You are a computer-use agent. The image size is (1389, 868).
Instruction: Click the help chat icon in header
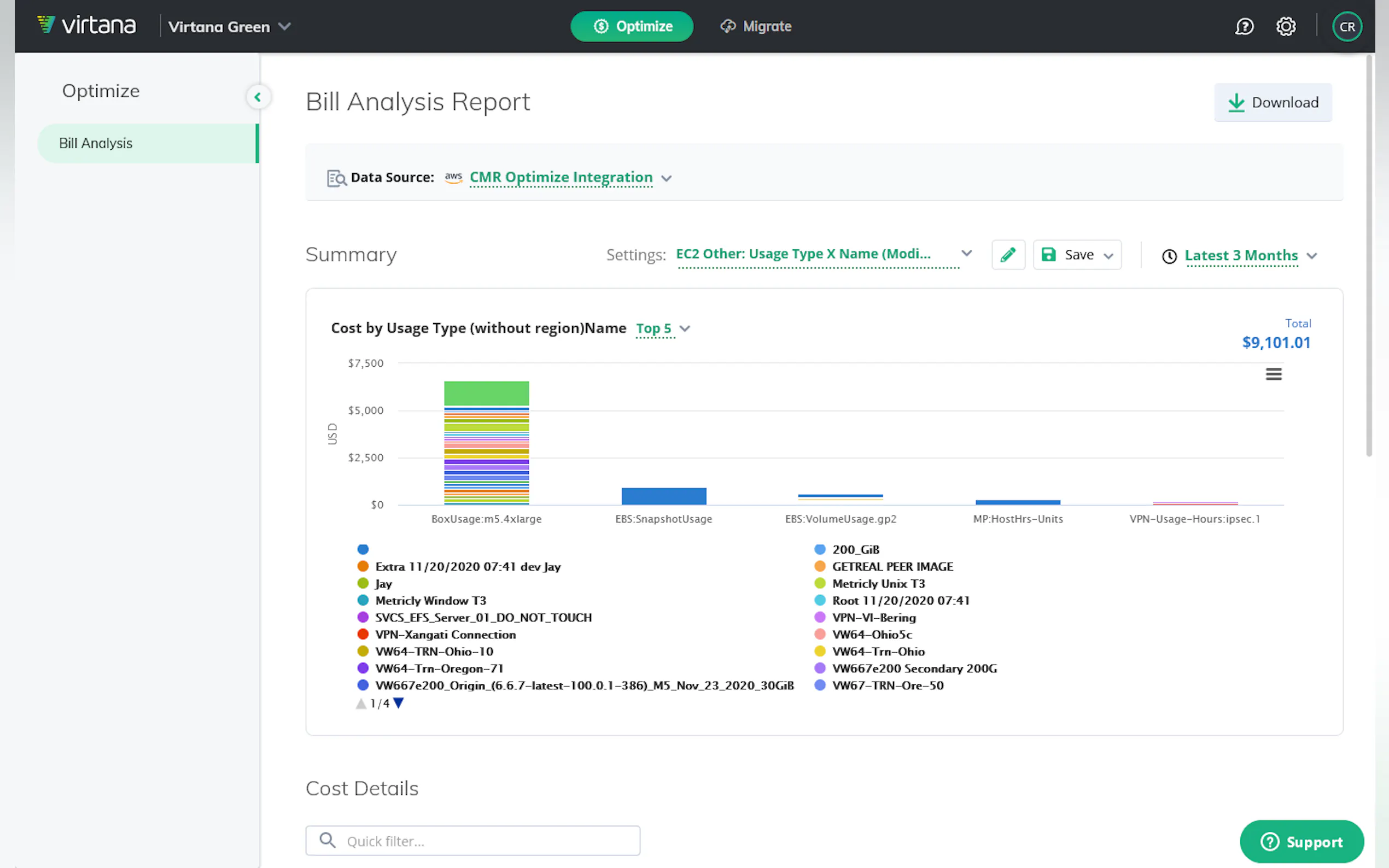pyautogui.click(x=1244, y=26)
